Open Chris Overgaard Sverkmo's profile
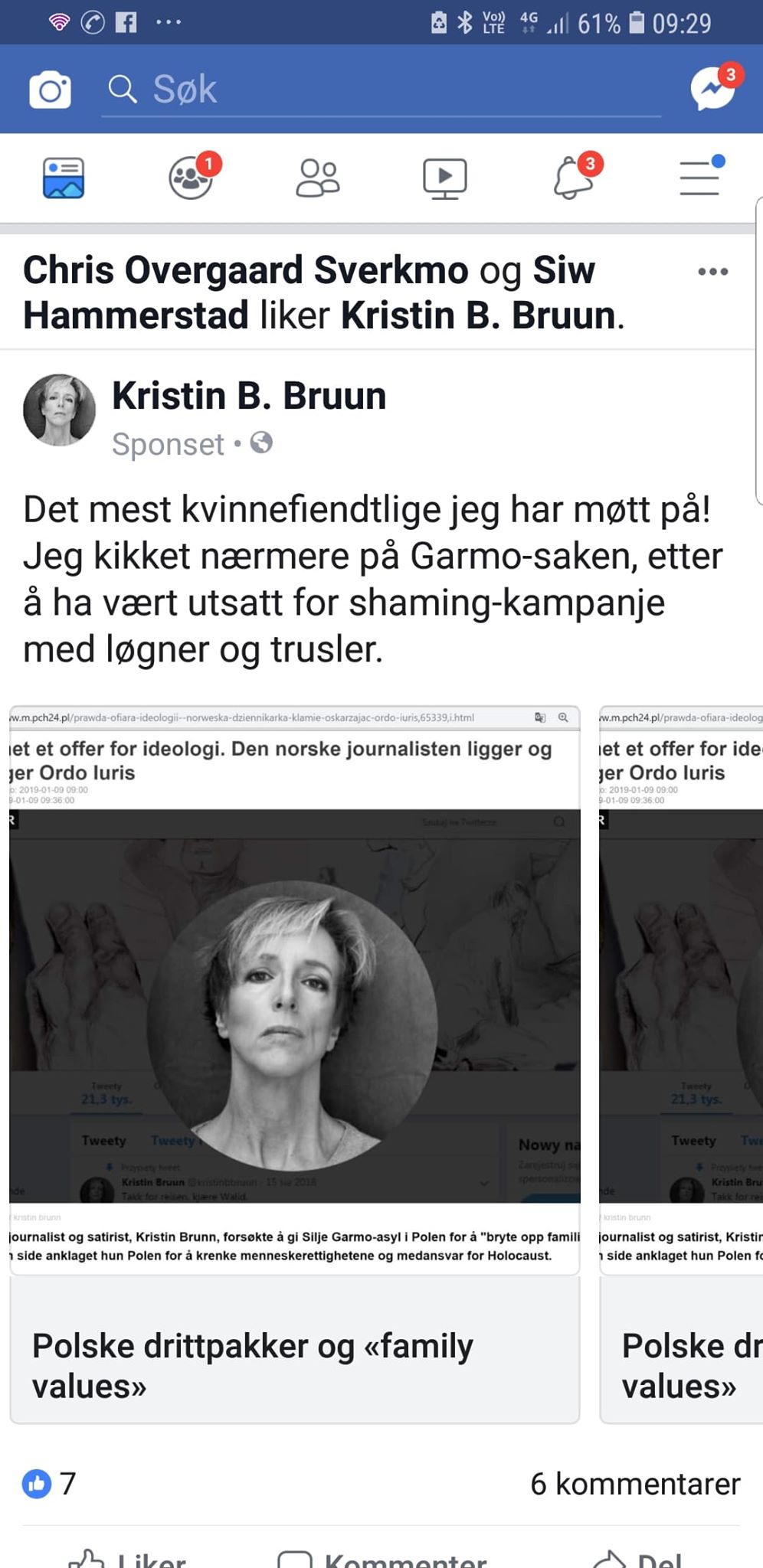This screenshot has height=1568, width=763. tap(245, 269)
